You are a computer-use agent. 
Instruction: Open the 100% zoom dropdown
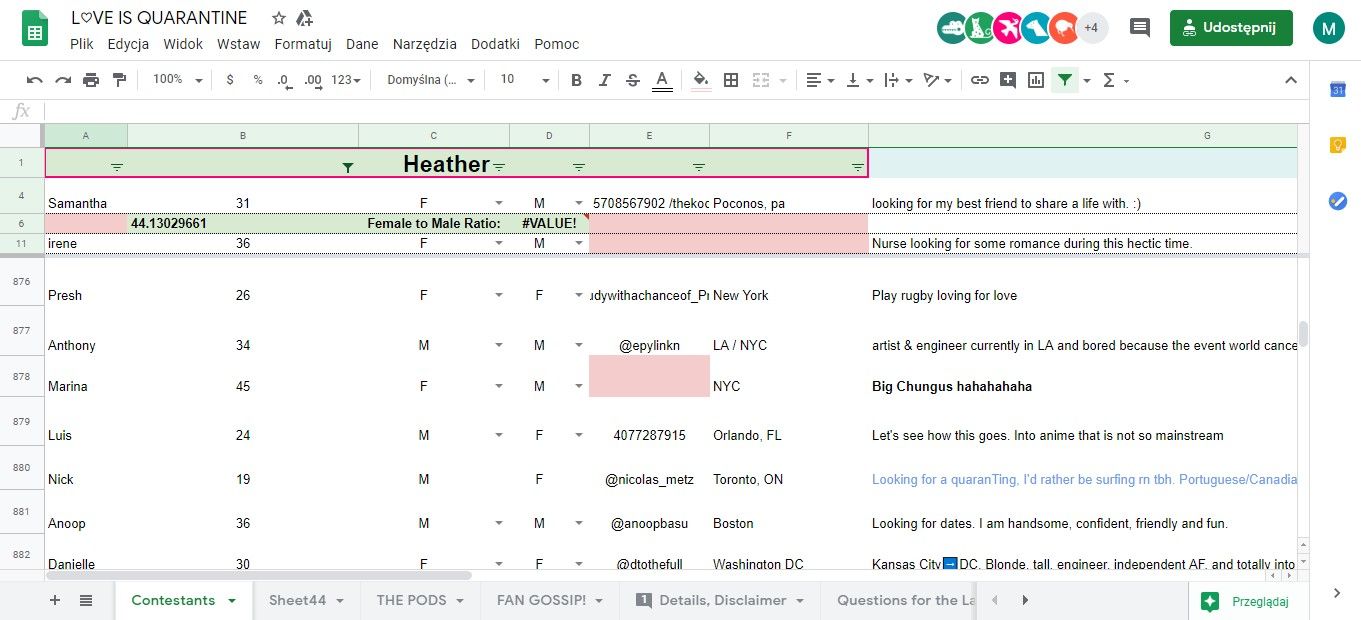177,80
